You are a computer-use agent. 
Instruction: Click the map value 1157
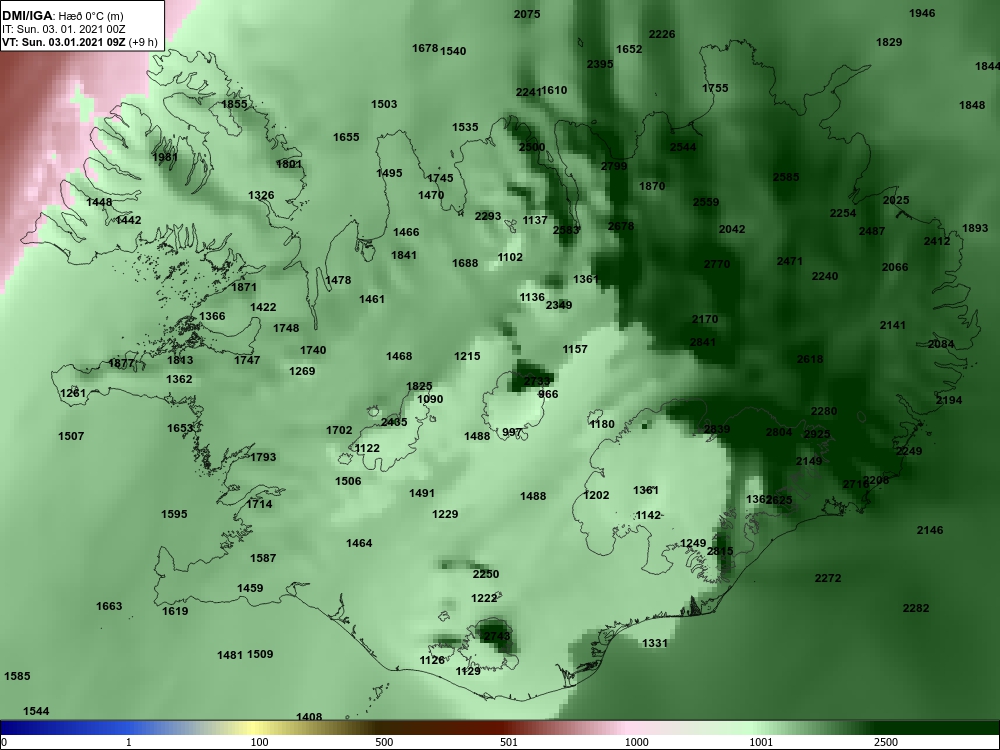pos(575,349)
